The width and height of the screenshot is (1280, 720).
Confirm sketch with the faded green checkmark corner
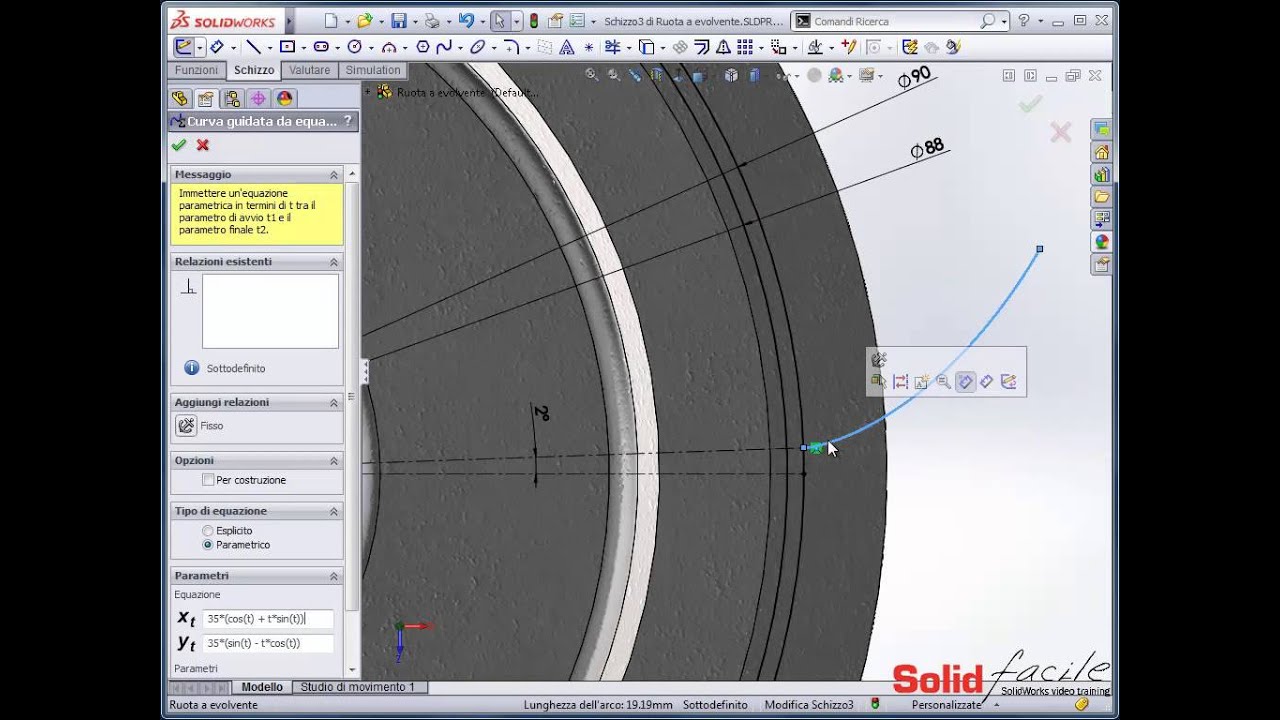tap(1030, 103)
